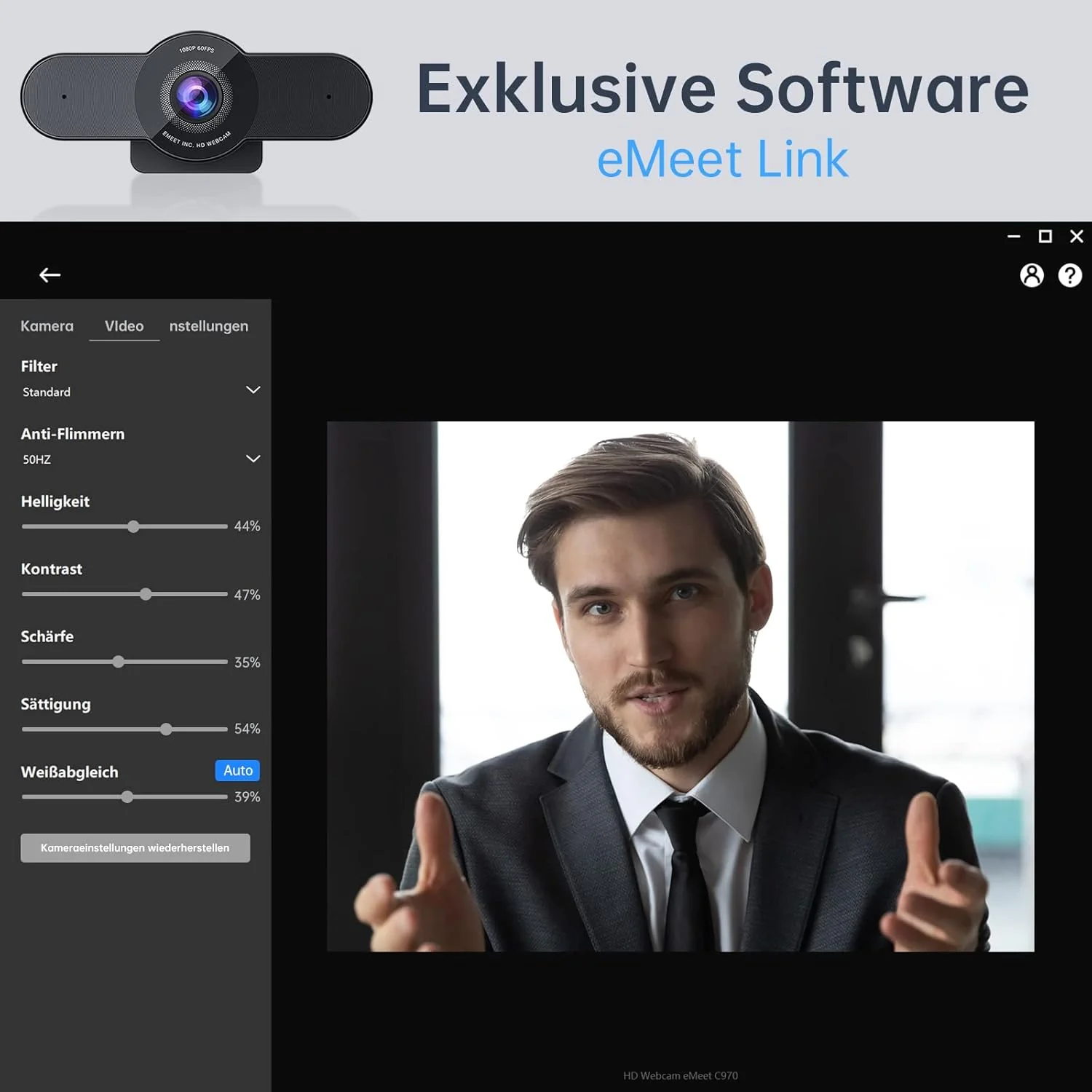Click the Filter heading label
1092x1092 pixels.
pos(39,366)
